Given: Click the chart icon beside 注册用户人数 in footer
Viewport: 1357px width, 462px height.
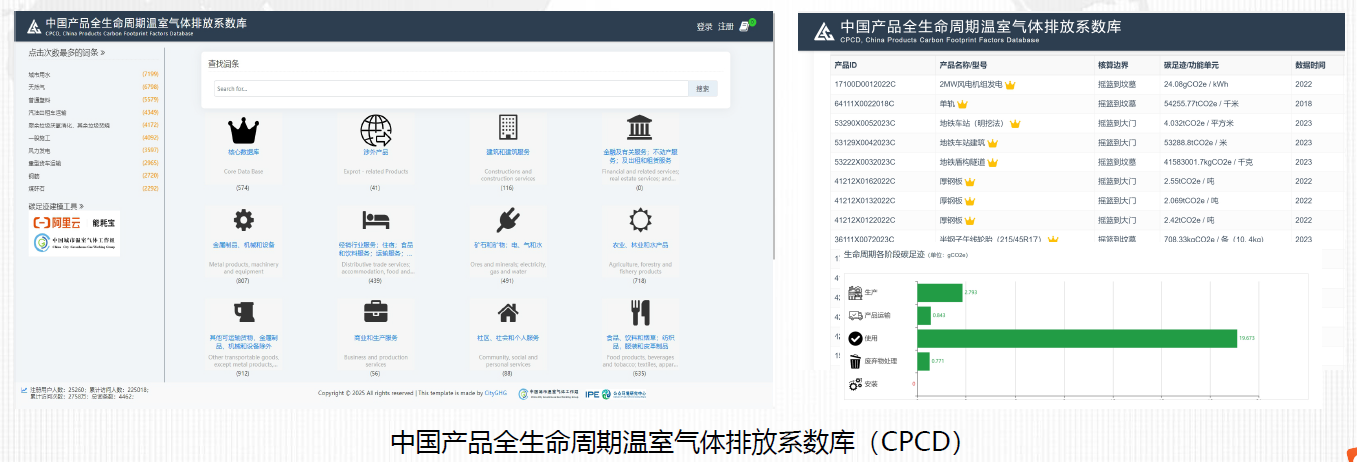Looking at the screenshot, I should [24, 389].
